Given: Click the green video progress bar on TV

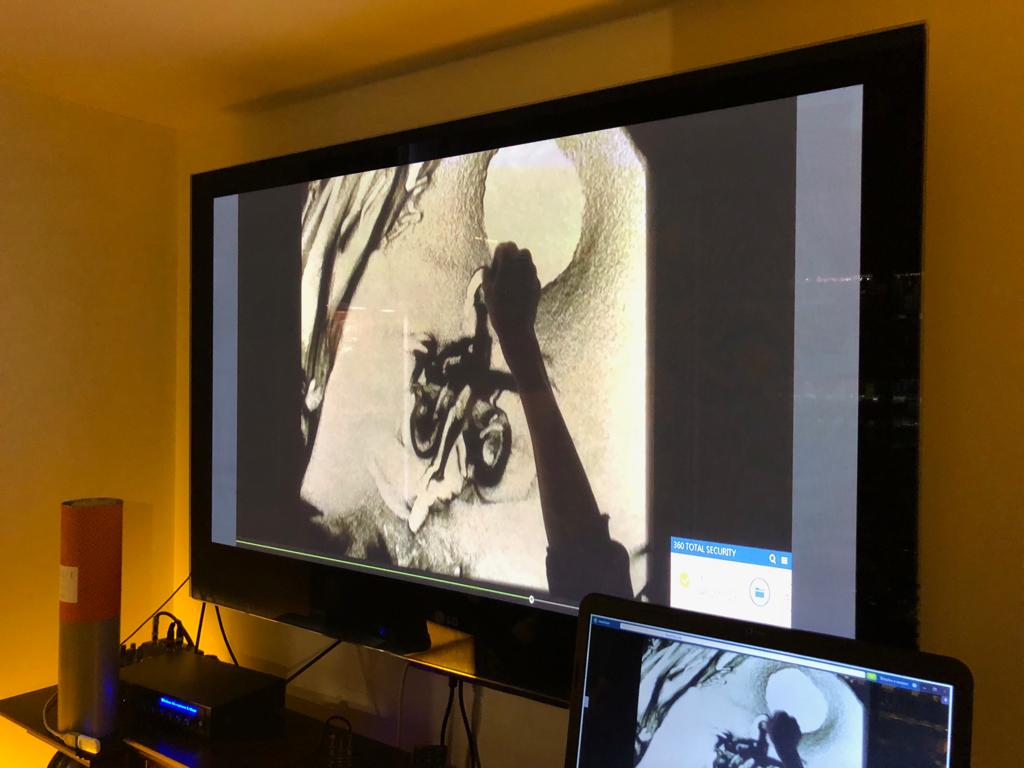Looking at the screenshot, I should 383,569.
